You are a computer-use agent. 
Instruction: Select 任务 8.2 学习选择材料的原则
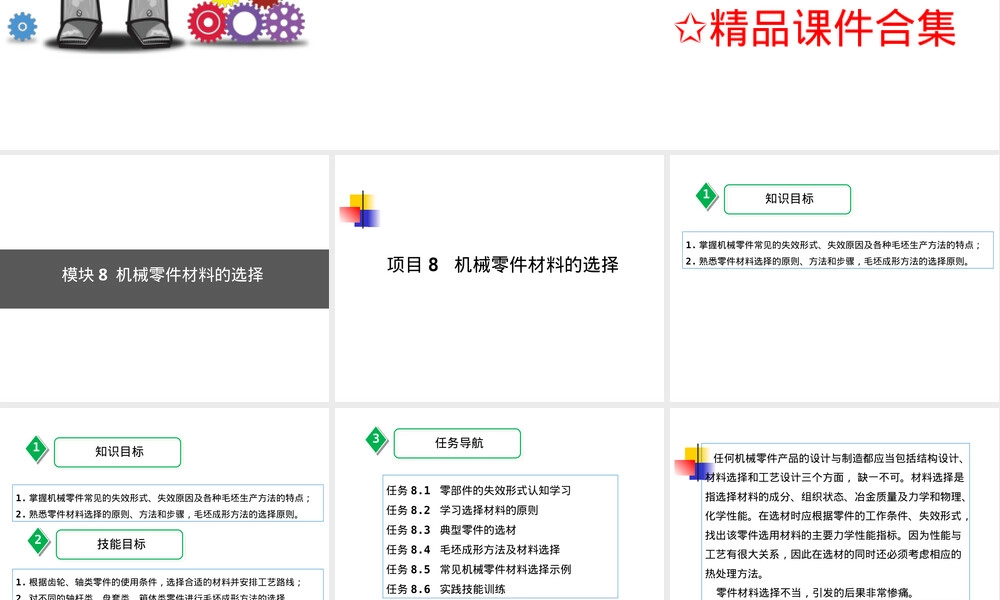tap(462, 510)
